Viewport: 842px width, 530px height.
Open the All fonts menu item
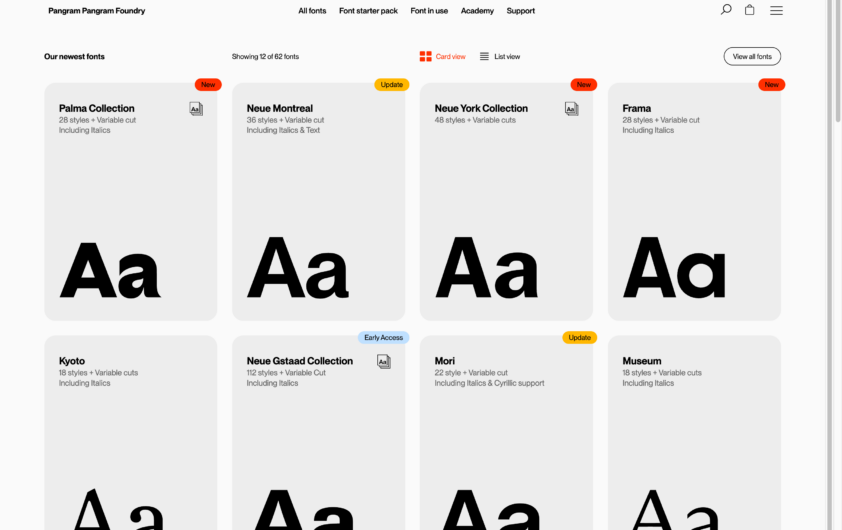[312, 11]
